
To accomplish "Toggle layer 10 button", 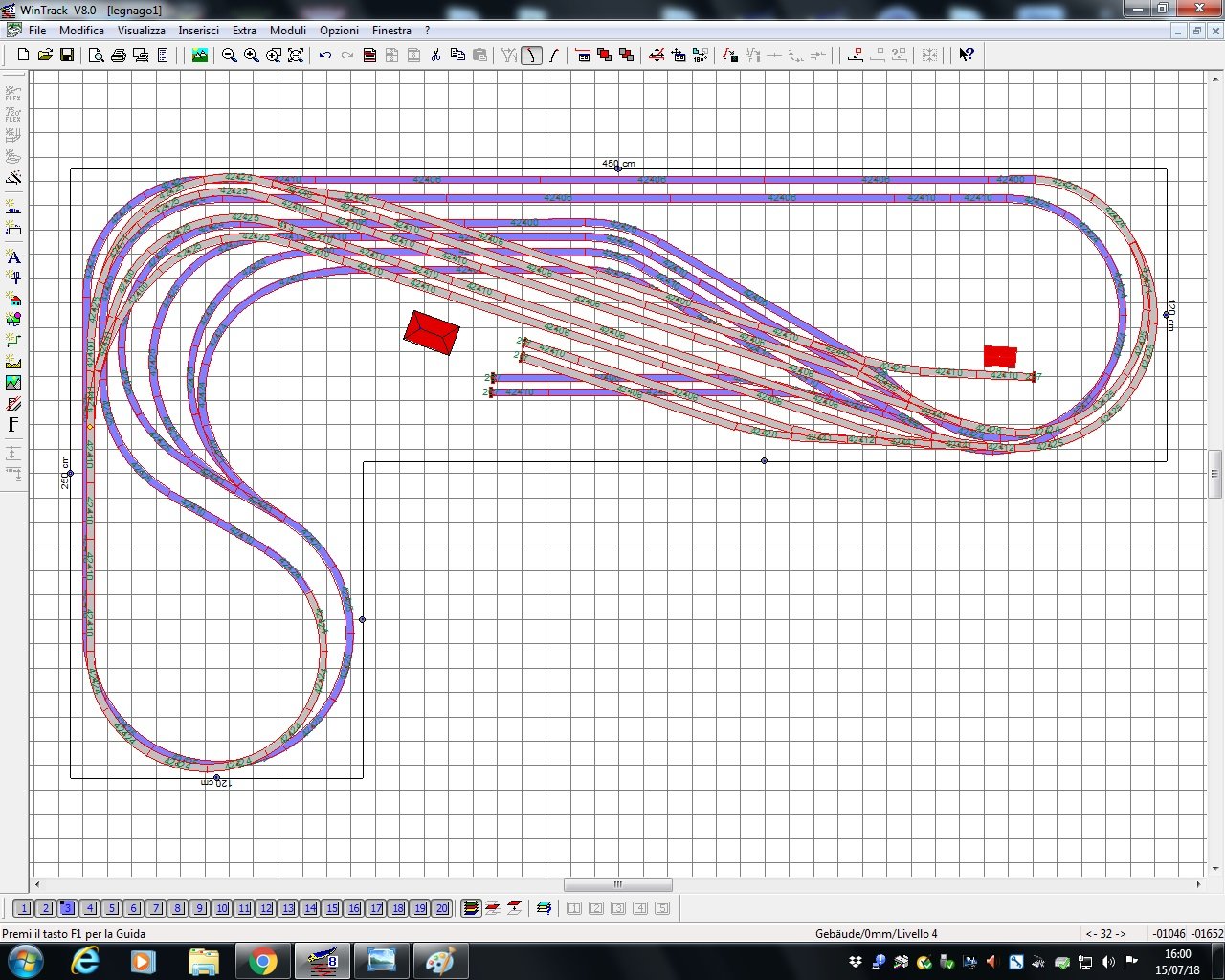I will tap(222, 908).
